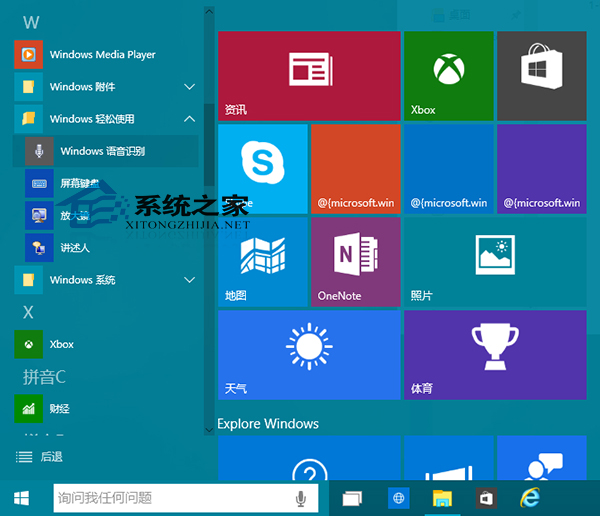600x516 pixels.
Task: Open the orange @{microsoft.win tile
Action: tap(356, 169)
